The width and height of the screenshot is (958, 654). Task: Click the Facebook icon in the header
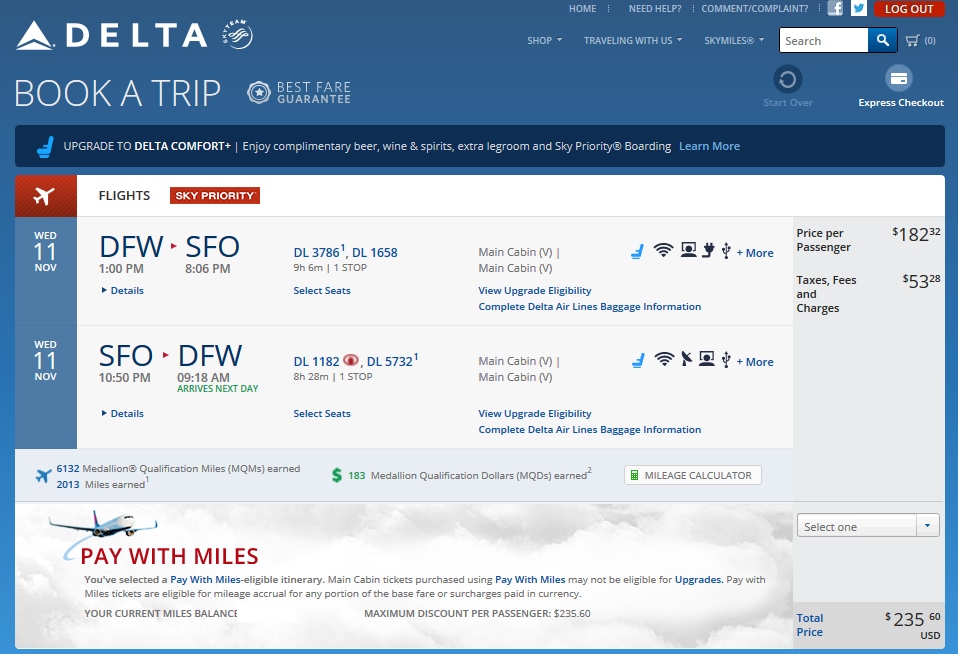835,9
